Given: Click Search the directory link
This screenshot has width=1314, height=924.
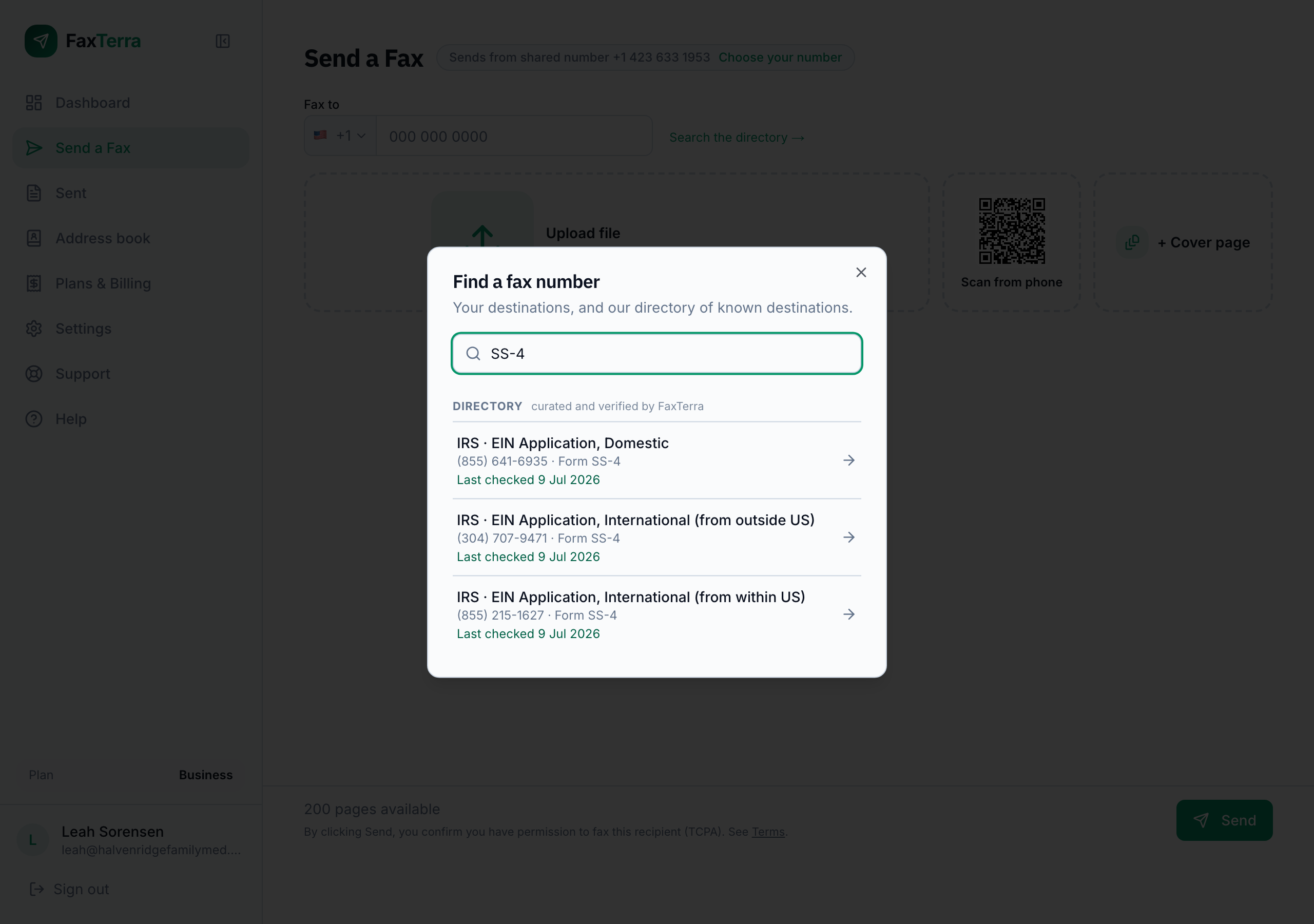Looking at the screenshot, I should pos(737,138).
